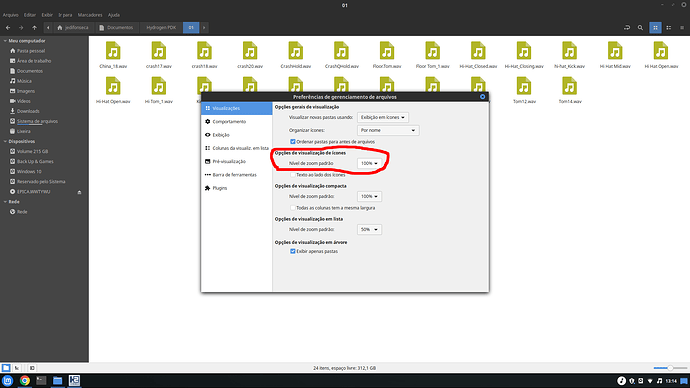Viewport: 690px width, 388px height.
Task: Open Visualizar novas pastas usando dropdown
Action: [383, 117]
